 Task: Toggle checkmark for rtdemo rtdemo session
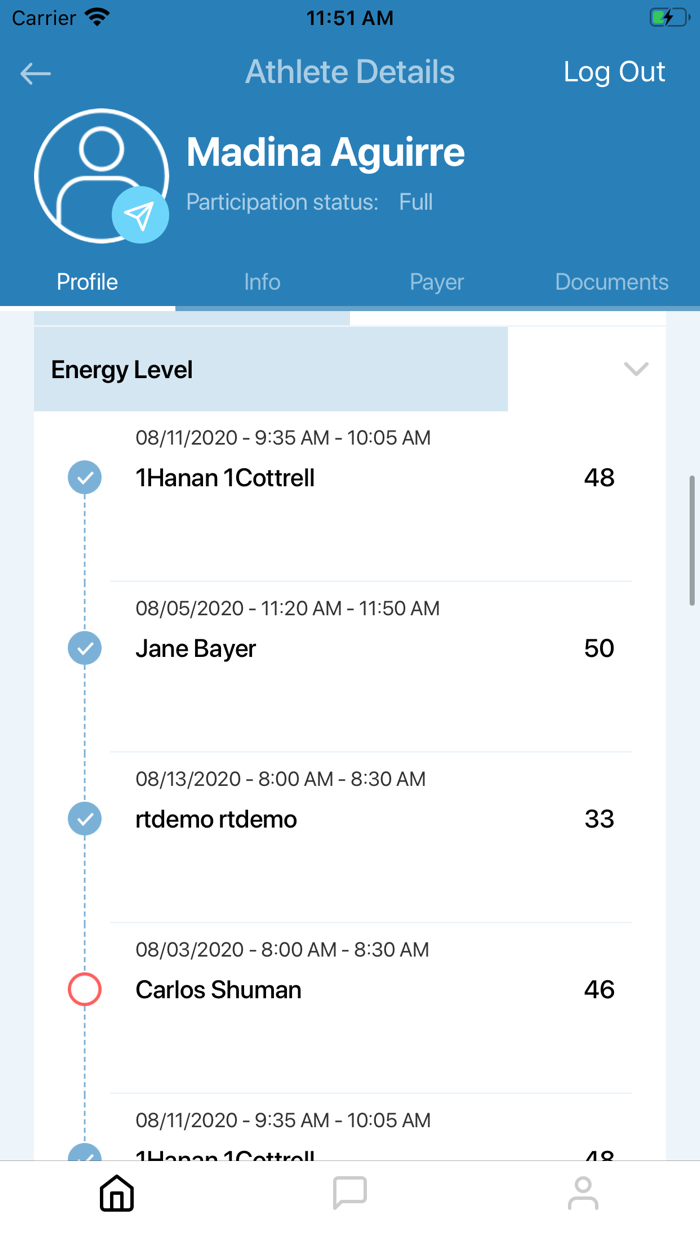85,820
